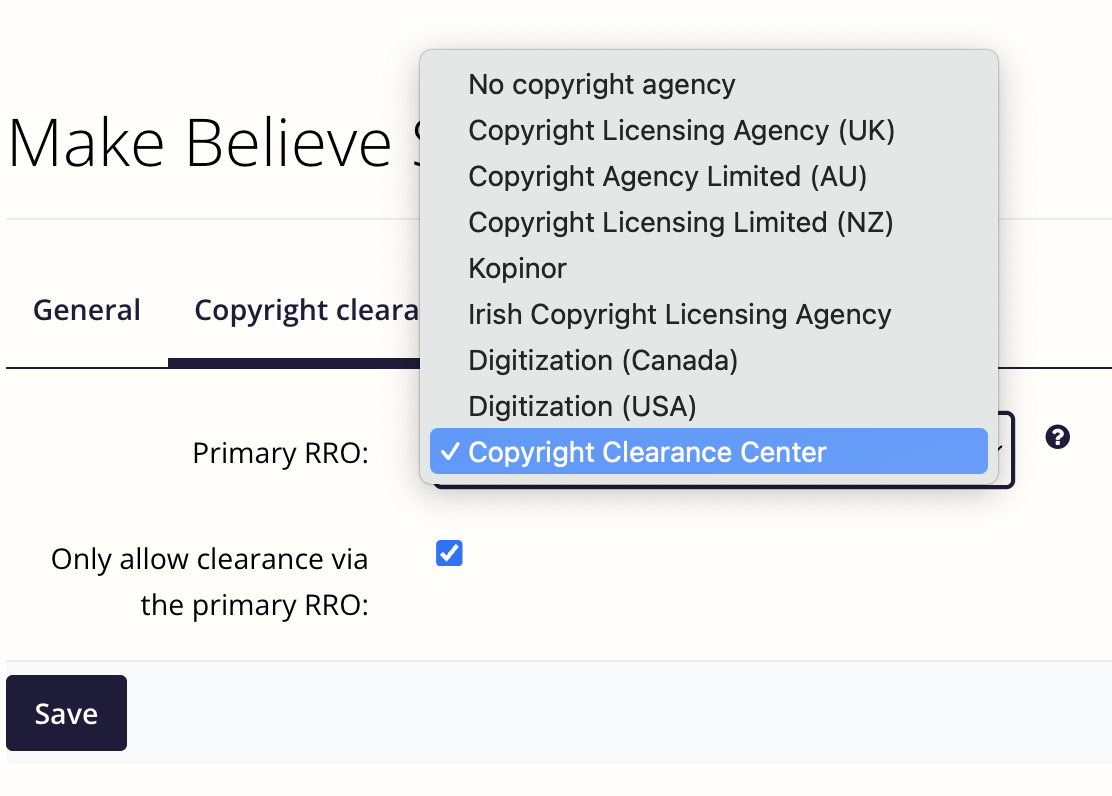Click the Make Believe page heading
The height and width of the screenshot is (796, 1112).
(213, 144)
